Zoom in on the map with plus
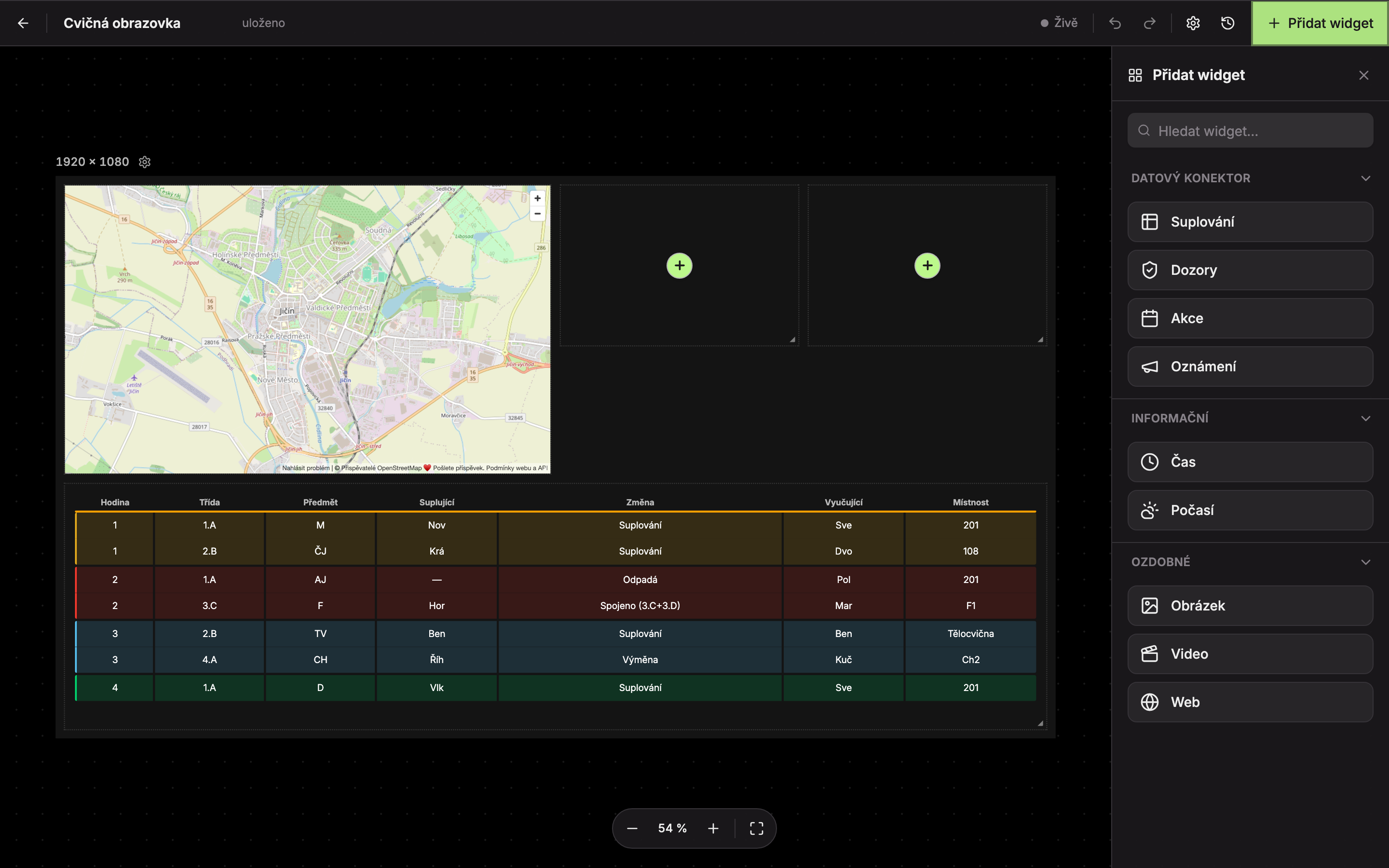Screen dimensions: 1389x868 [x=537, y=199]
